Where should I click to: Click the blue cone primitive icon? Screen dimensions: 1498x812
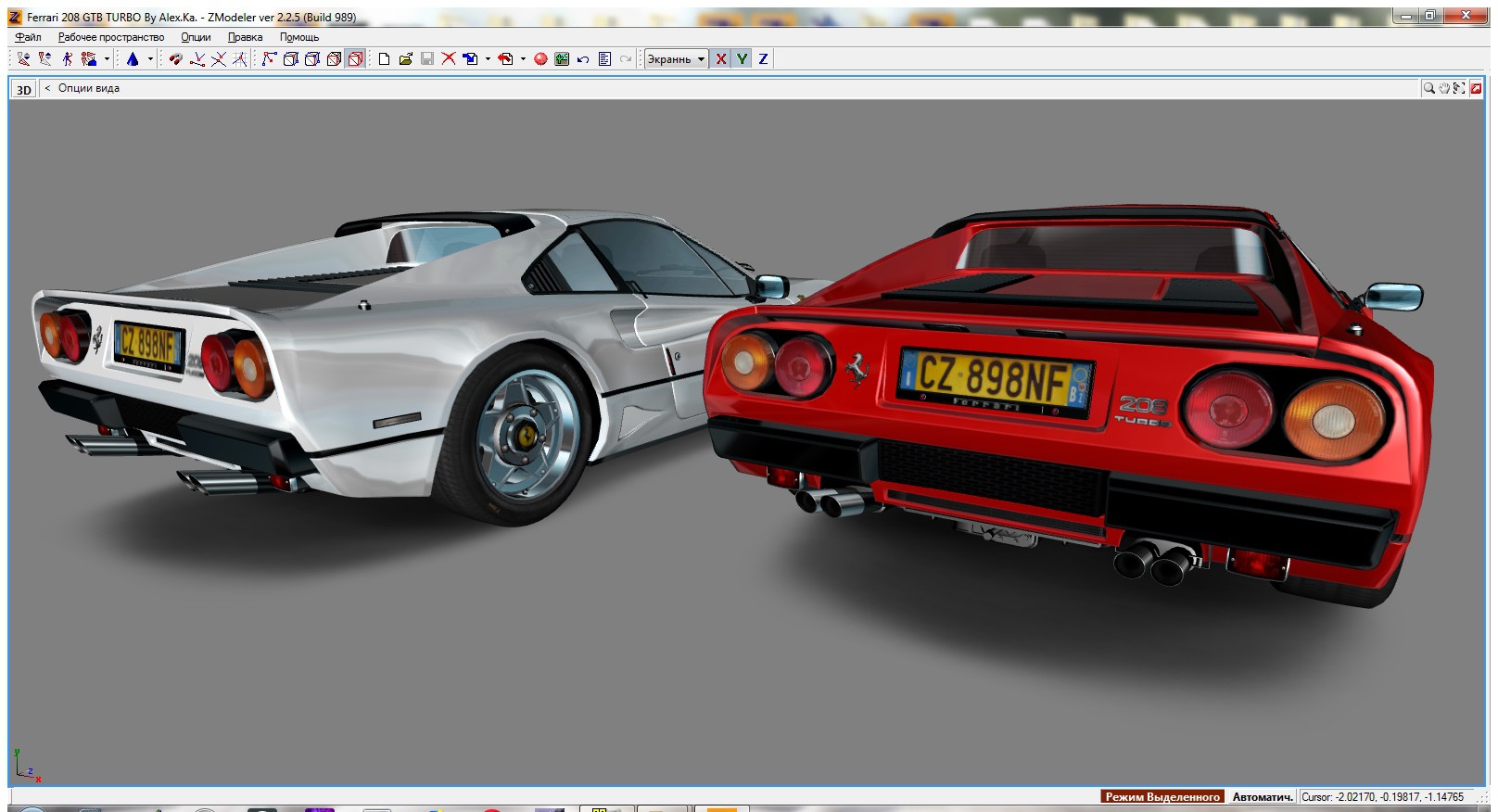pos(133,58)
